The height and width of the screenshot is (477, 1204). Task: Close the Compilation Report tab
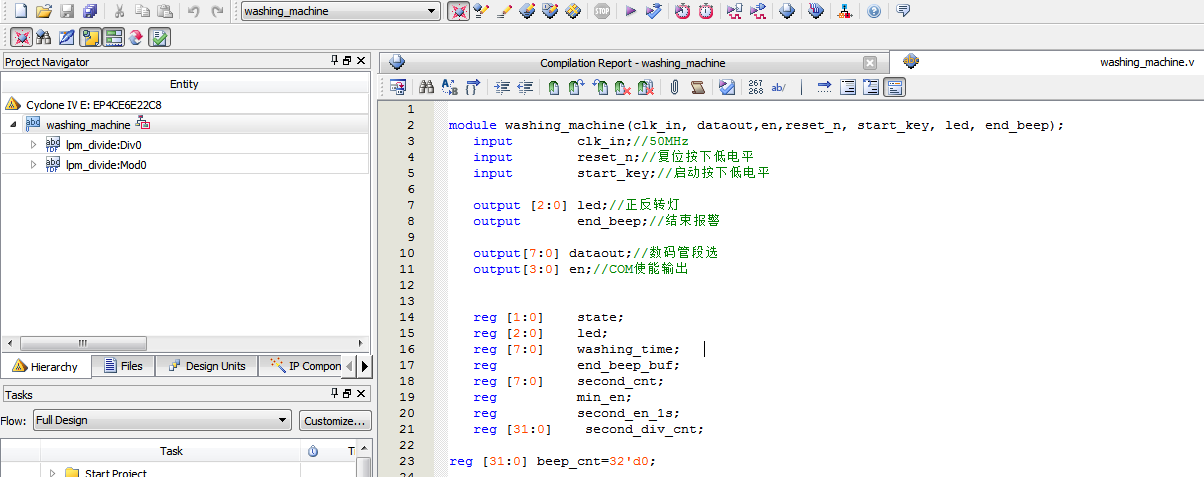[x=869, y=62]
